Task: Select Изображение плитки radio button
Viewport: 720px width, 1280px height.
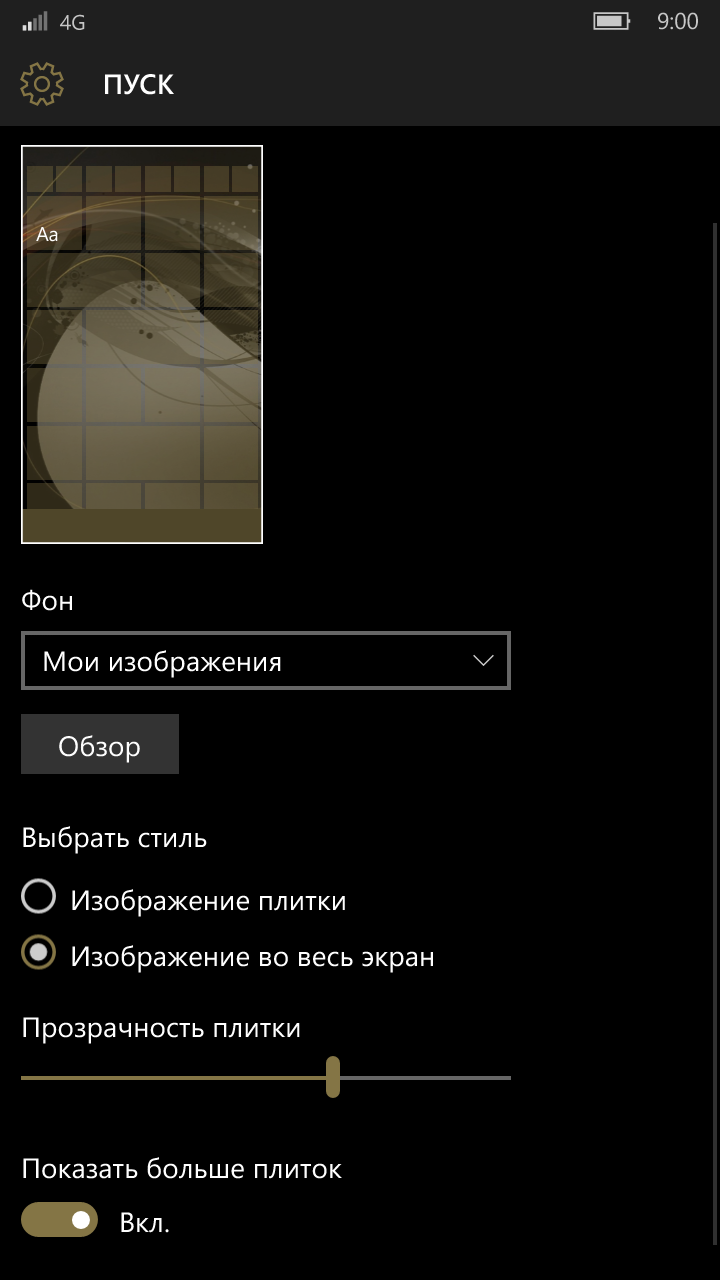Action: tap(38, 898)
